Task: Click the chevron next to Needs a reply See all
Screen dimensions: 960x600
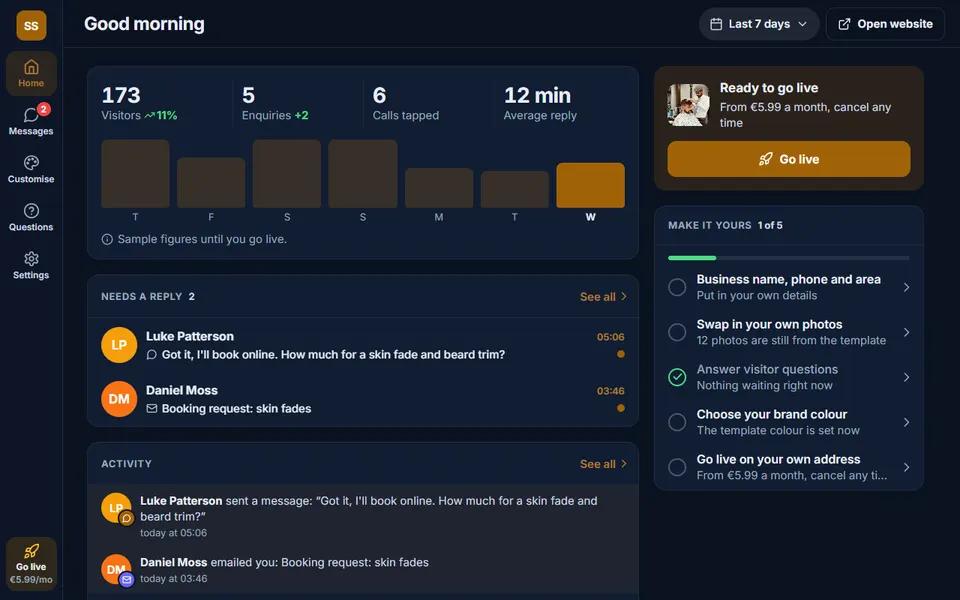Action: tap(624, 296)
